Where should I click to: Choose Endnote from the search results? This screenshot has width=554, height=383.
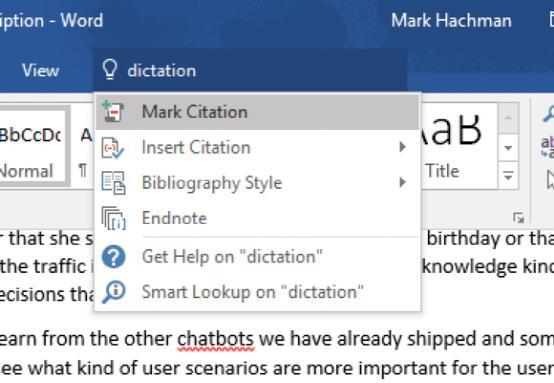point(258,218)
